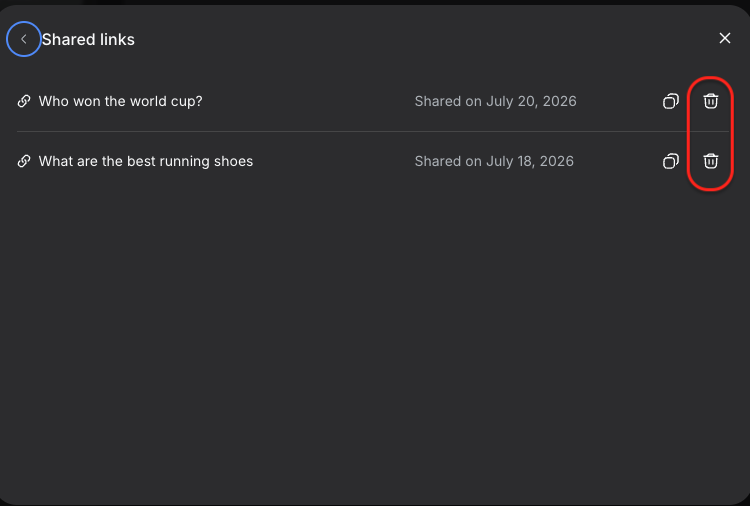Viewport: 750px width, 506px height.
Task: Click the "Shared on July 18, 2026" date
Action: coord(494,161)
